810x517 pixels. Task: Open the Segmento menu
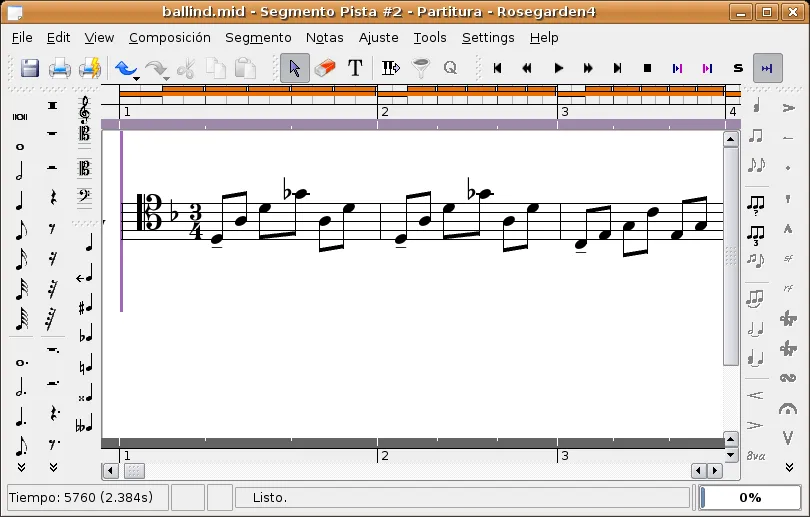(258, 38)
